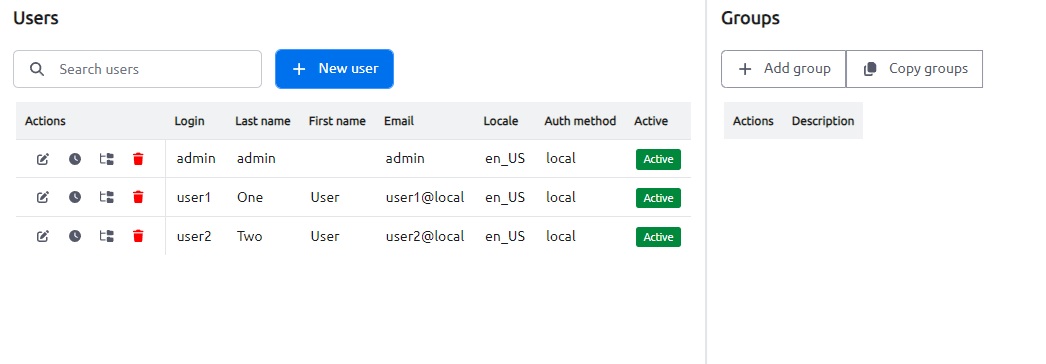Create a New user

point(334,69)
